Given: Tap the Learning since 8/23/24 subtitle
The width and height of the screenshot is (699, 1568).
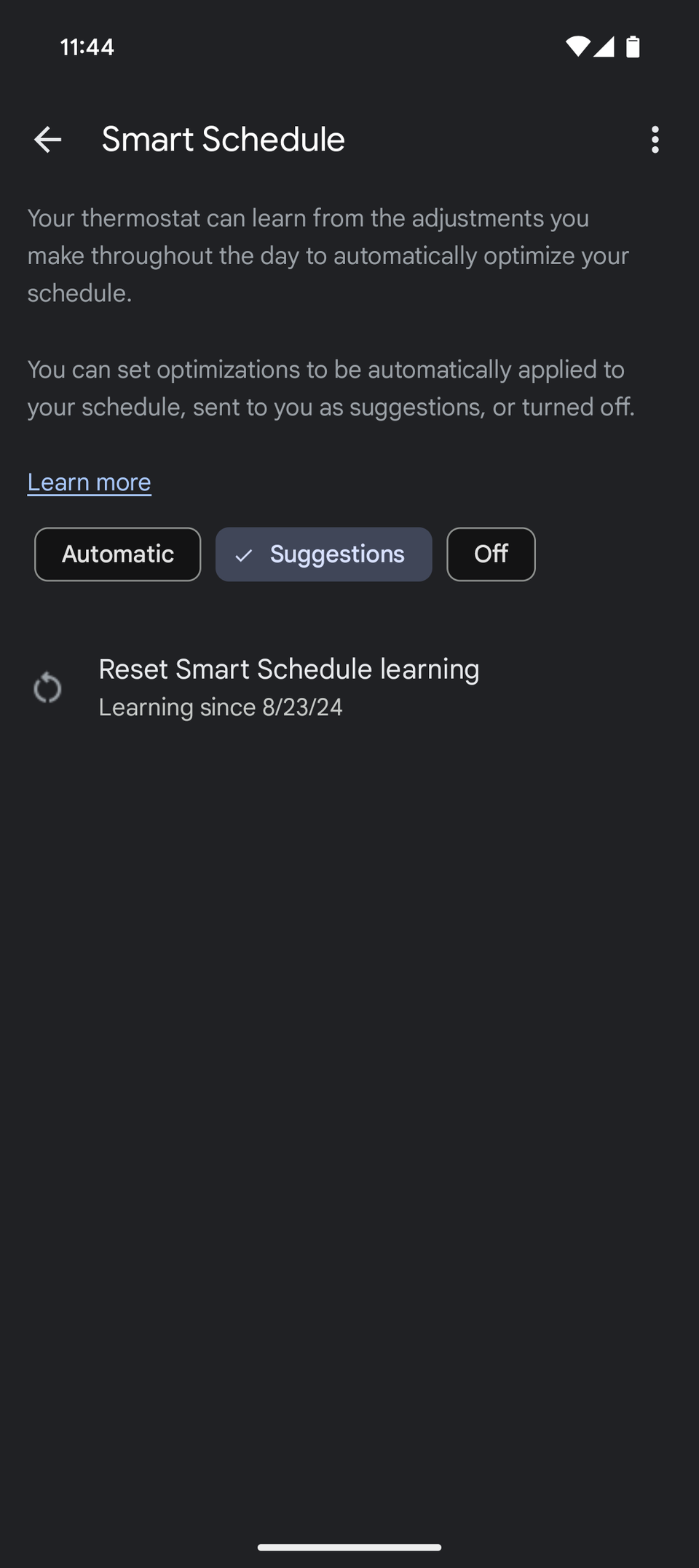Looking at the screenshot, I should click(x=221, y=707).
